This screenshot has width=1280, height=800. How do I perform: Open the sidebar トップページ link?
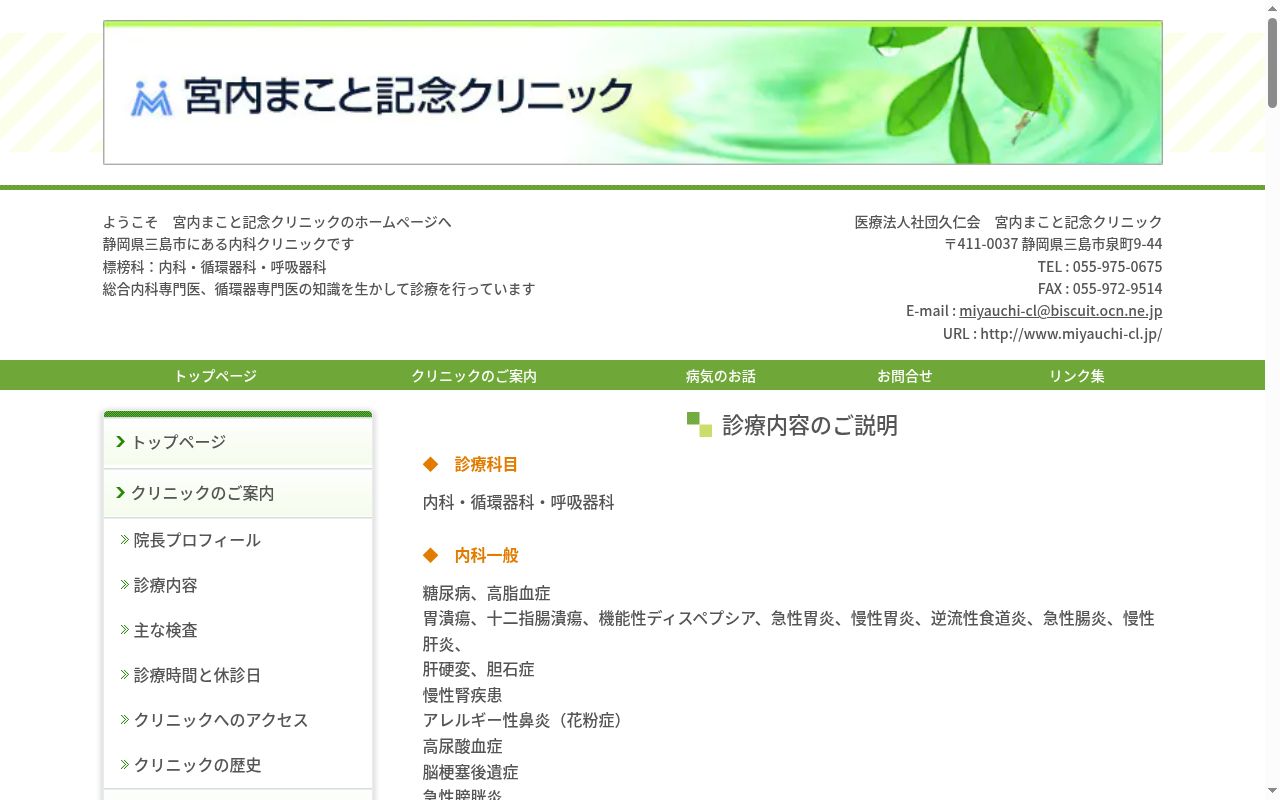click(x=179, y=442)
